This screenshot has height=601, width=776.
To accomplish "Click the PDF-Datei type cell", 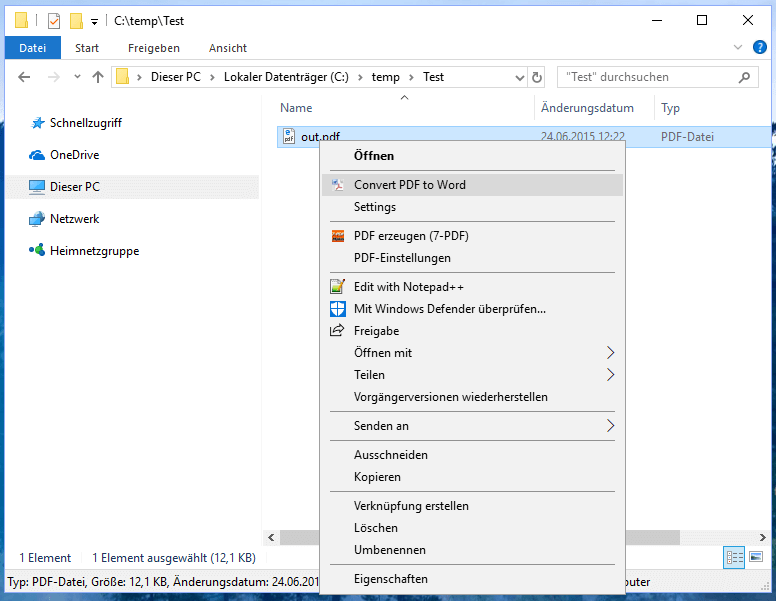I will (x=687, y=137).
